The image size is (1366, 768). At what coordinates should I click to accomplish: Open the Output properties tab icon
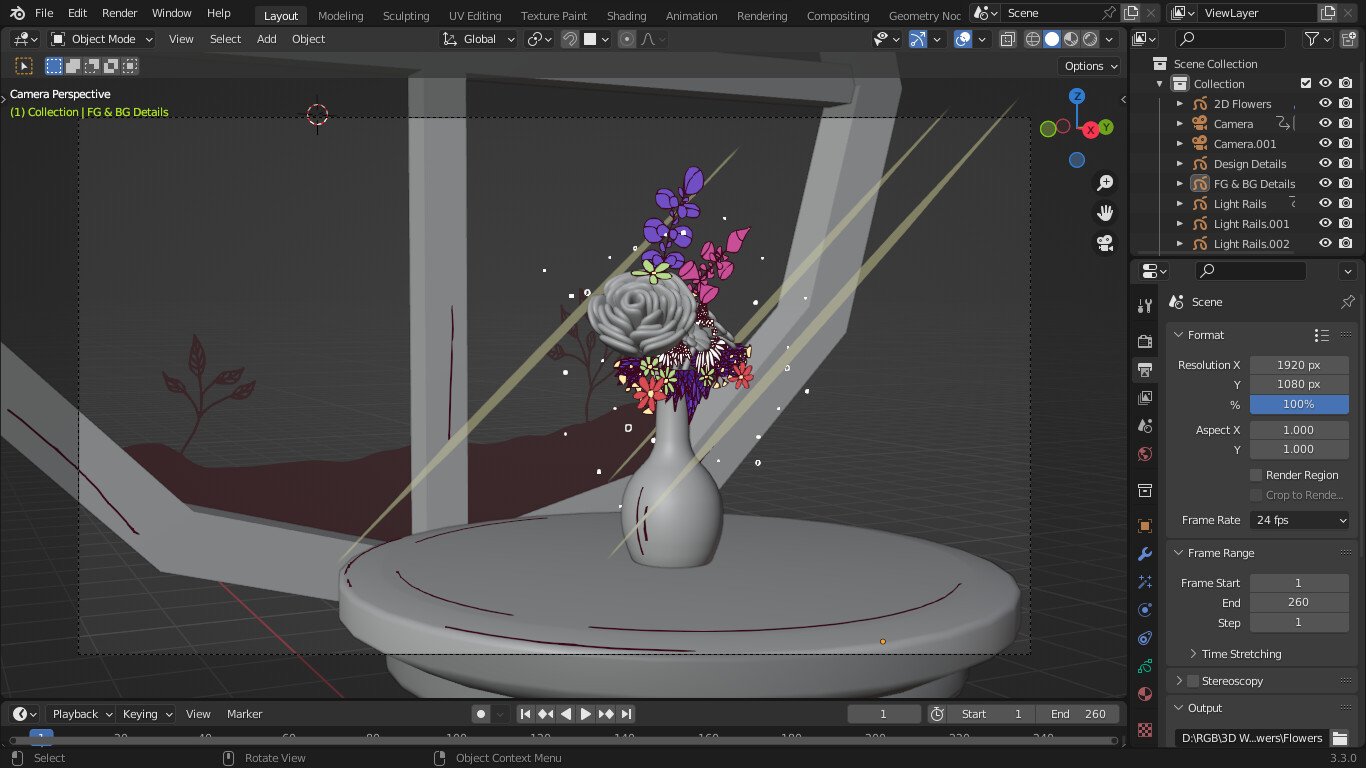pyautogui.click(x=1145, y=370)
